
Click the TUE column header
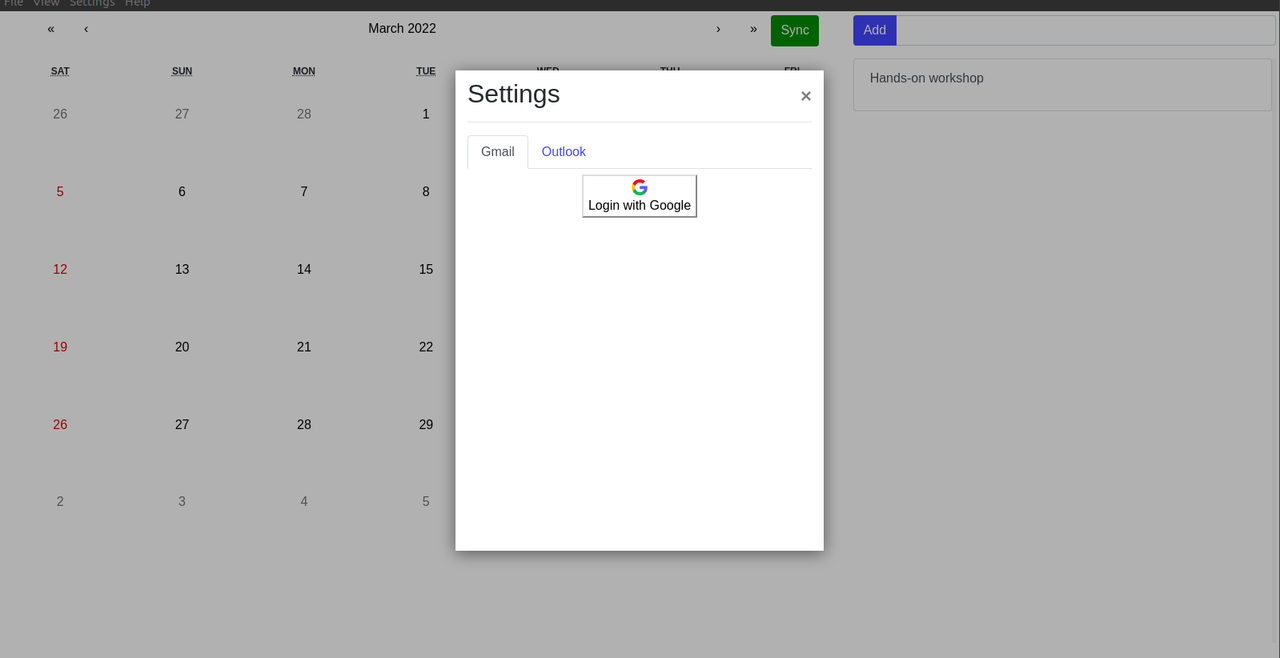coord(426,71)
